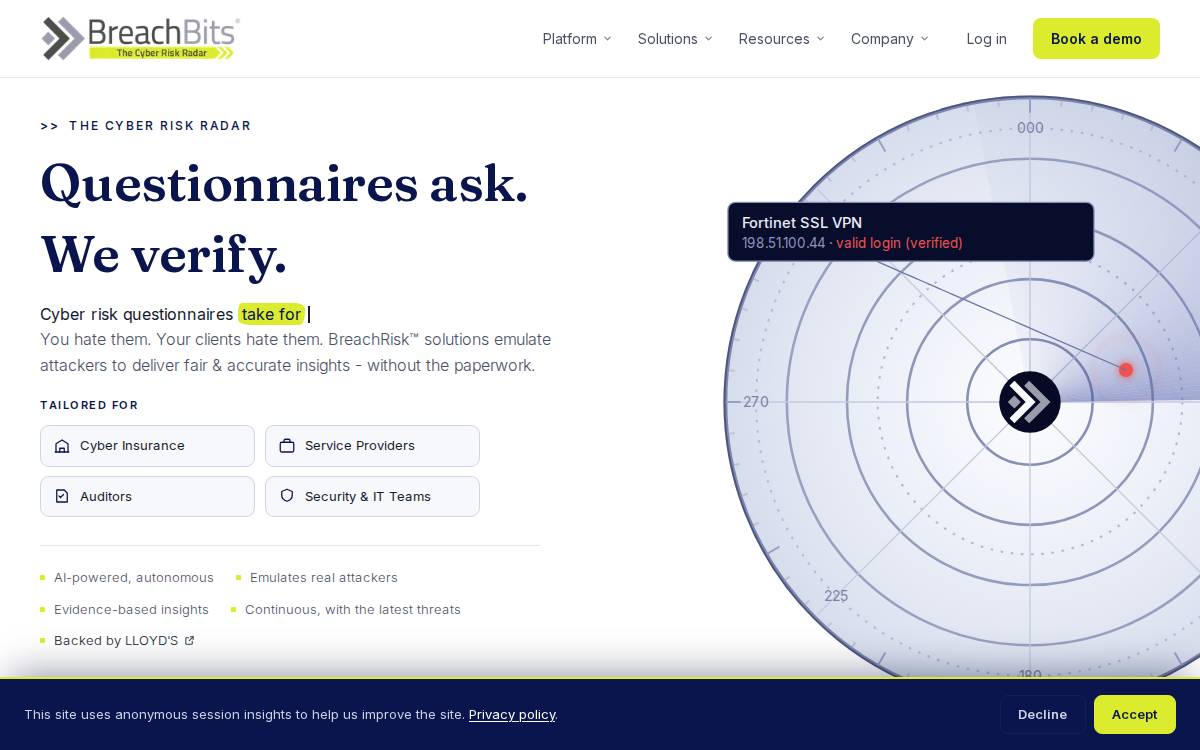The image size is (1200, 750).
Task: Click the 'We verify.' heading
Action: coord(164,255)
